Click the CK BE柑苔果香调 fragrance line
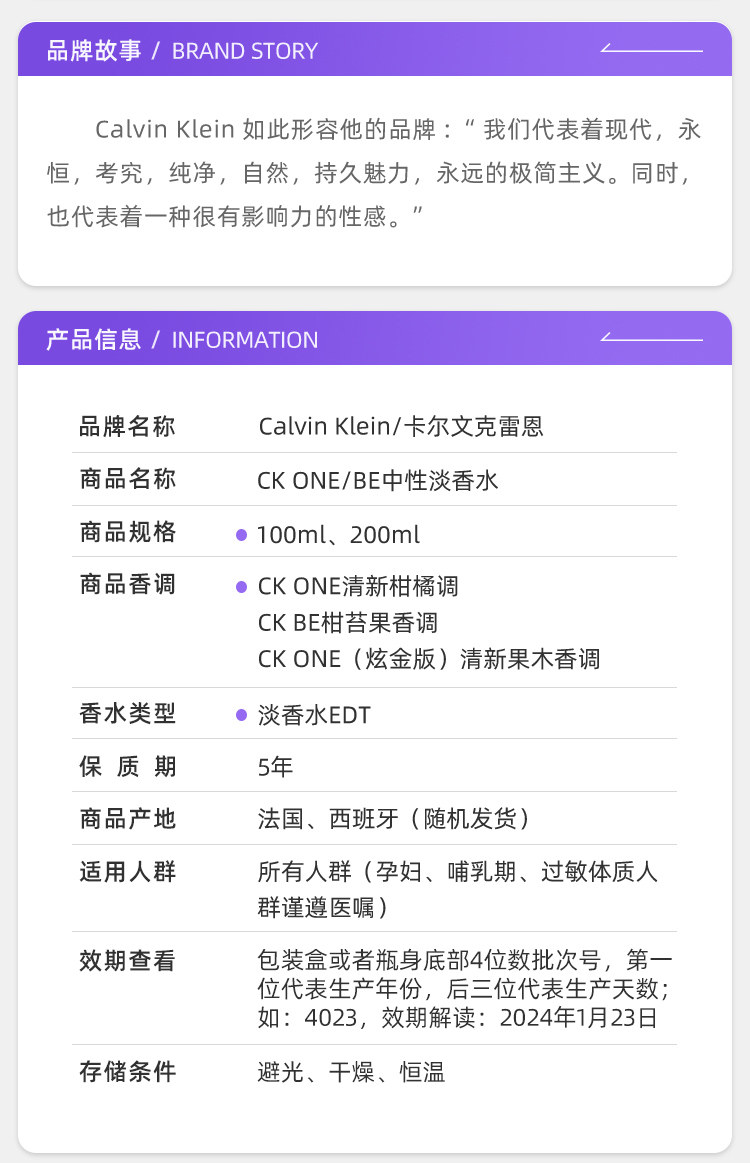This screenshot has width=750, height=1163. coord(347,623)
